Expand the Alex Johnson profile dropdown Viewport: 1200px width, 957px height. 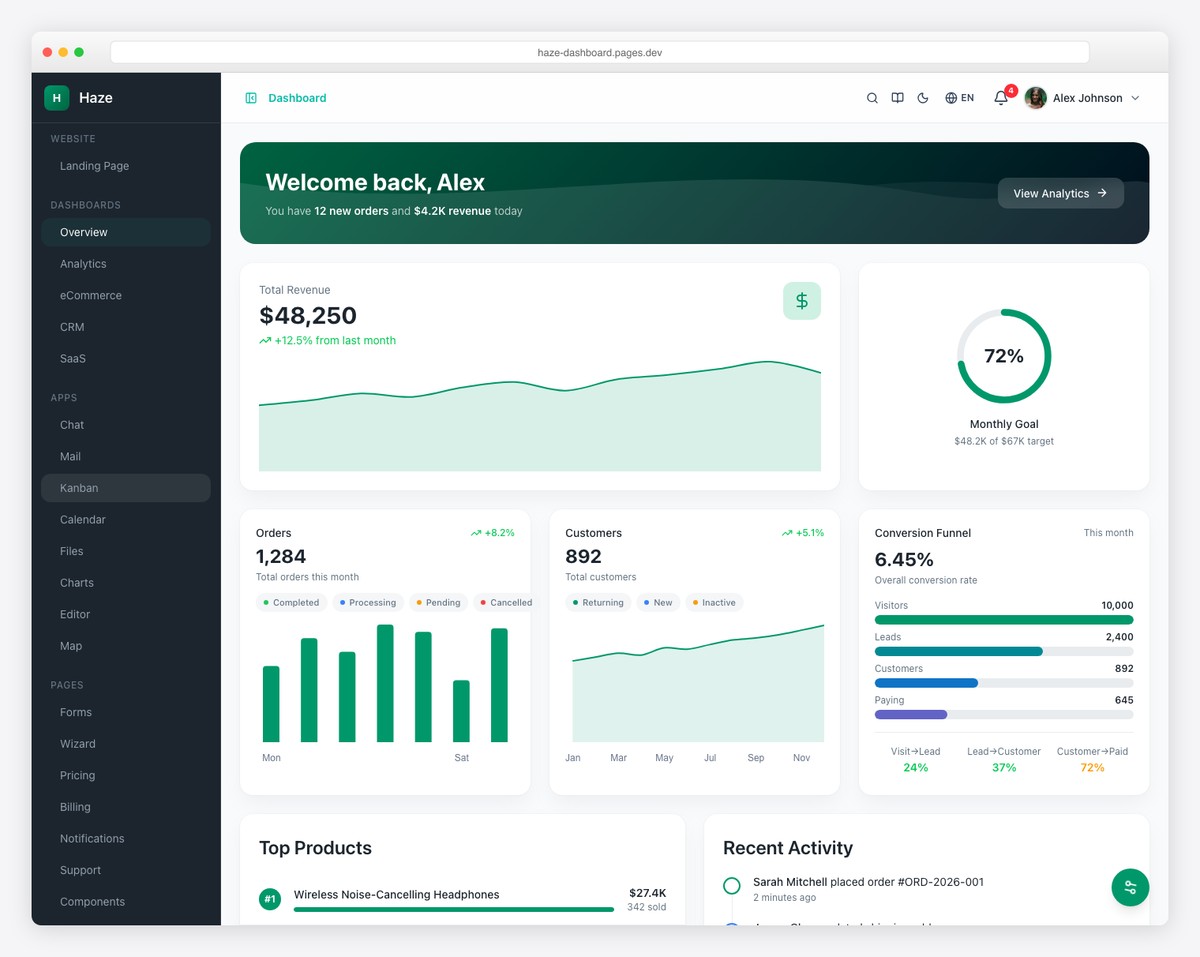click(1086, 97)
